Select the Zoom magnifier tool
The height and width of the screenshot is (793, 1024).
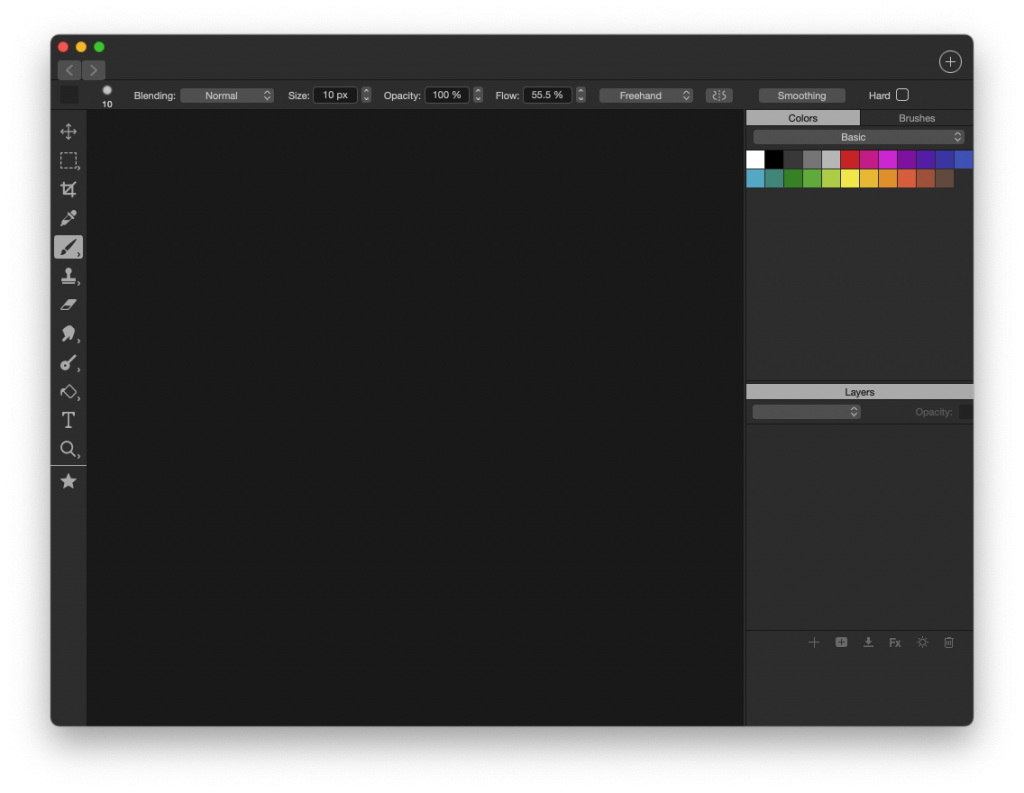pyautogui.click(x=69, y=449)
